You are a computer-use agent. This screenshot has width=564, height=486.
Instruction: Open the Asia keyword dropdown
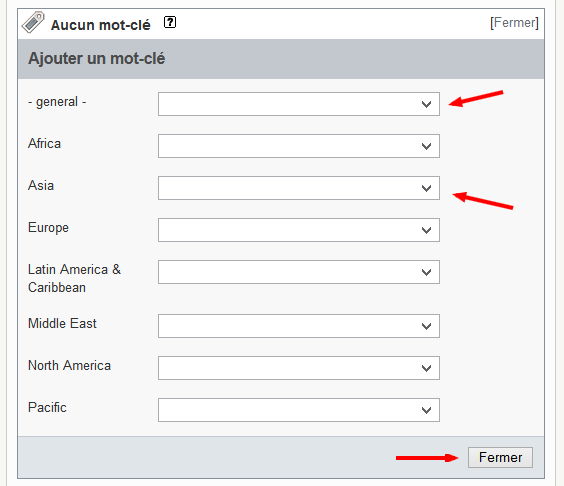299,188
